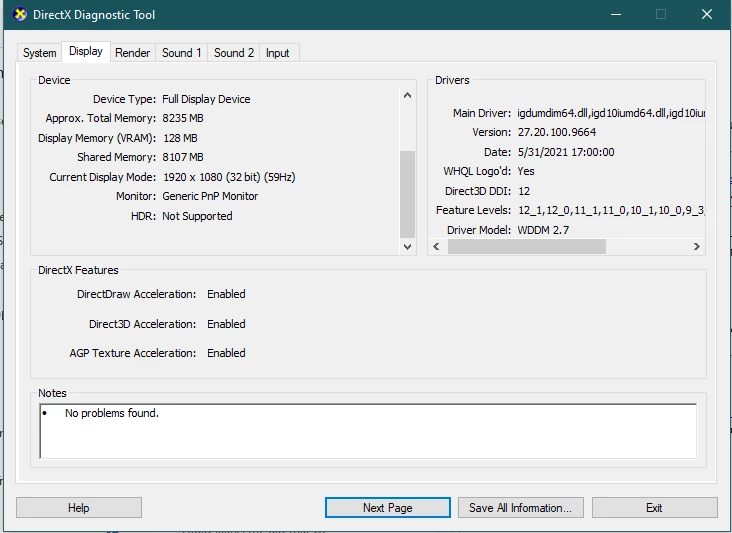The width and height of the screenshot is (732, 533).
Task: Switch to the Sound 1 tab
Action: coord(182,53)
